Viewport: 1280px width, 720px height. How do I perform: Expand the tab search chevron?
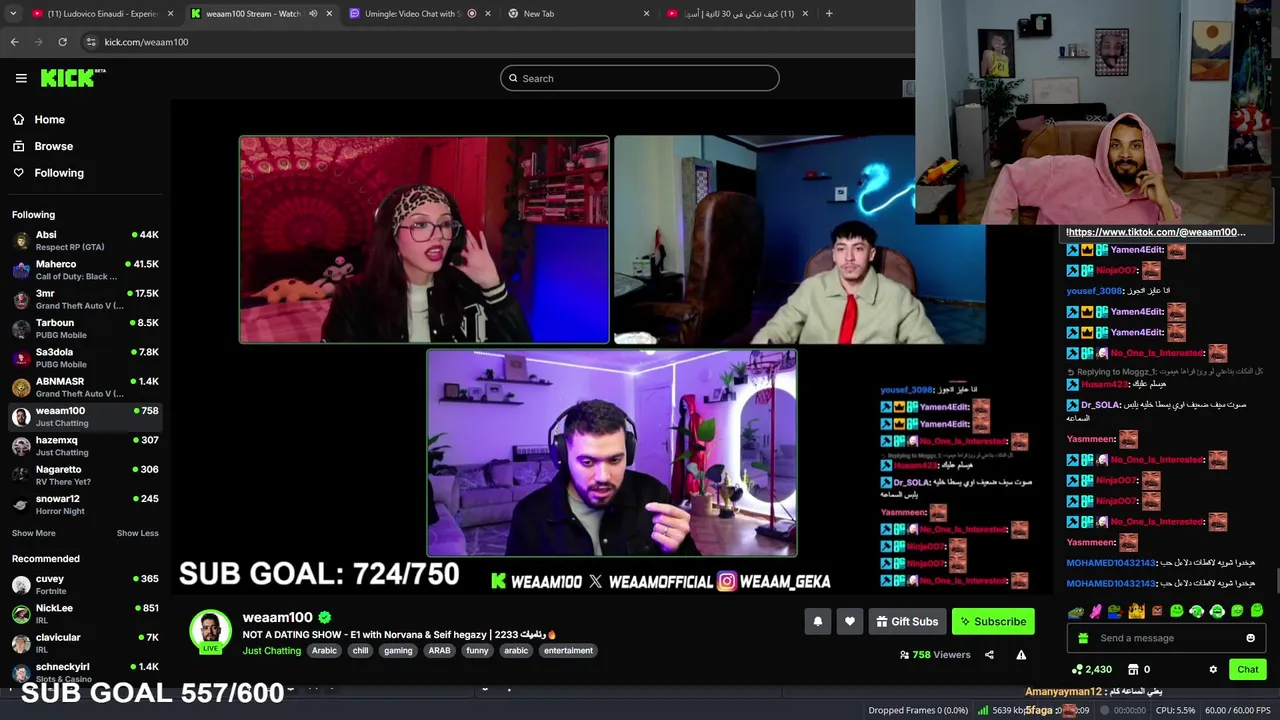coord(11,14)
